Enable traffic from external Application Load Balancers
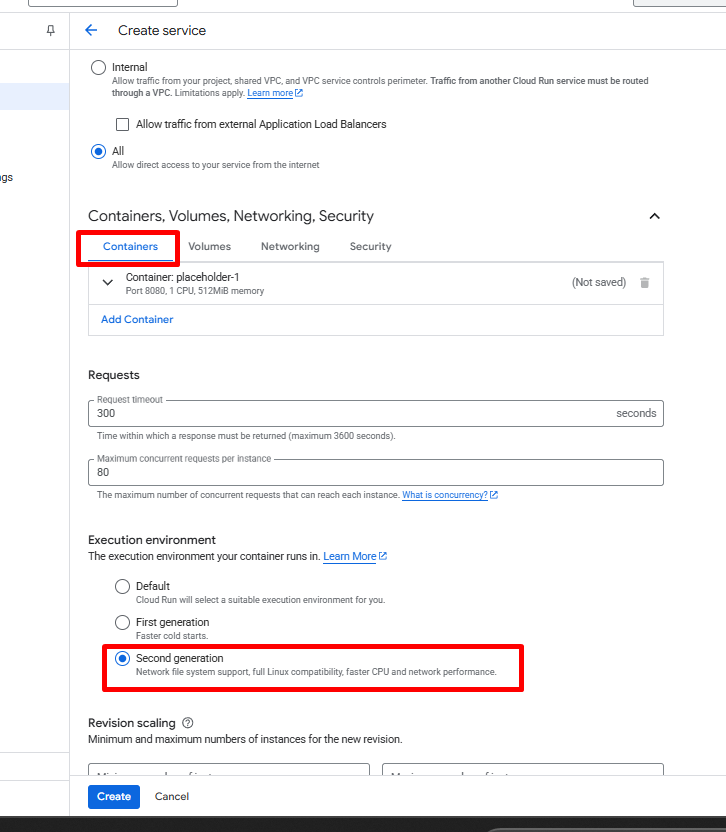Image resolution: width=726 pixels, height=832 pixels. [x=123, y=125]
